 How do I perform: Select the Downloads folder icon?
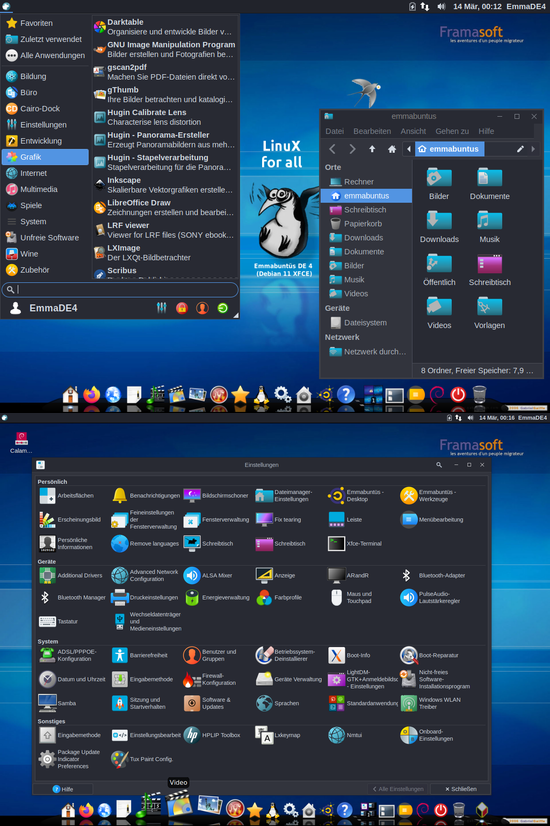439,227
